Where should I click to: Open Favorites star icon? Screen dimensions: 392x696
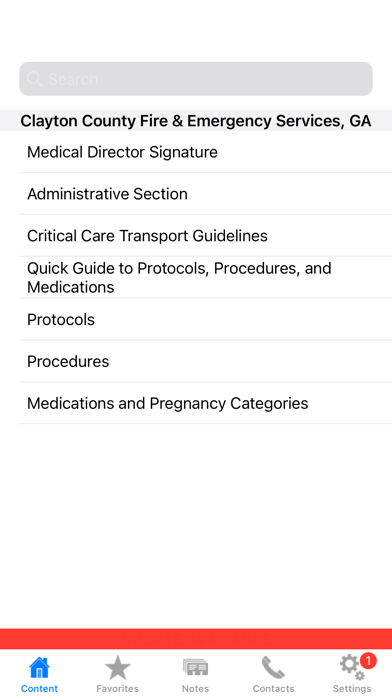[118, 668]
